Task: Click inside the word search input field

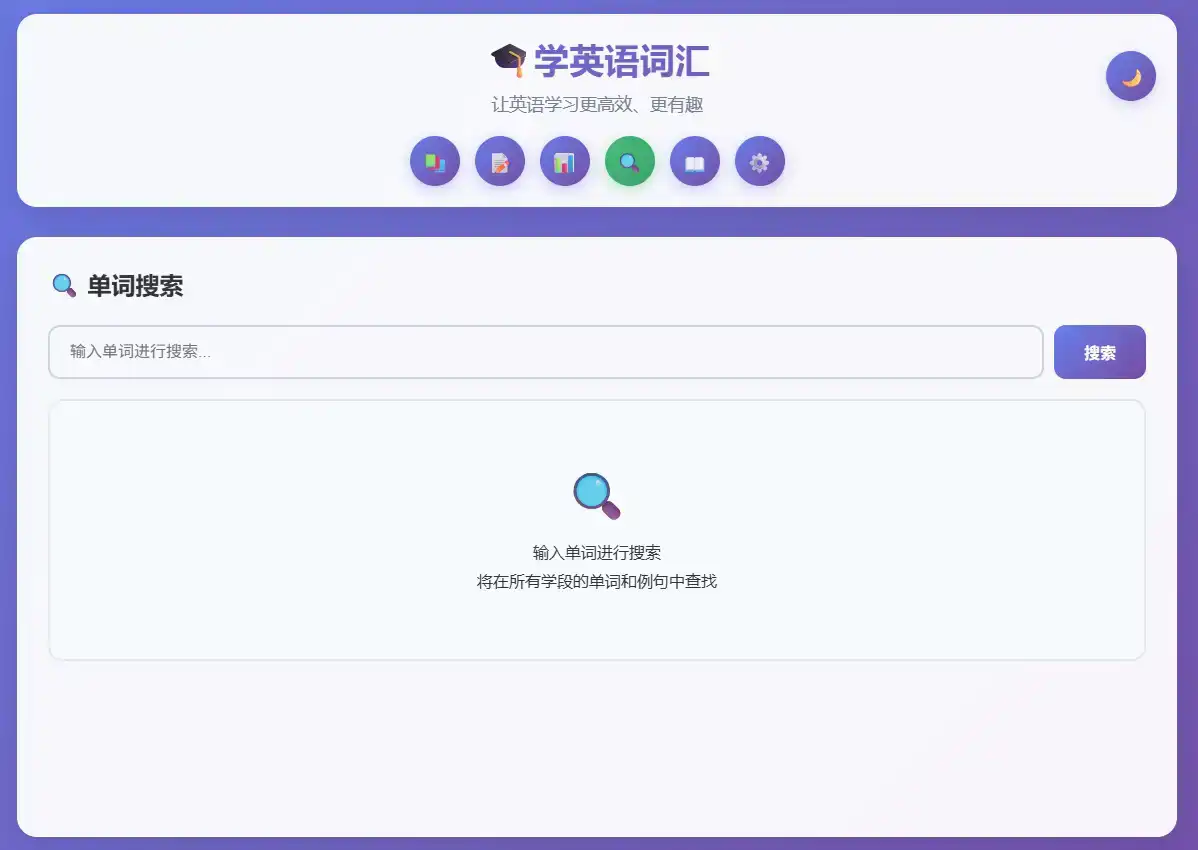Action: (x=545, y=352)
